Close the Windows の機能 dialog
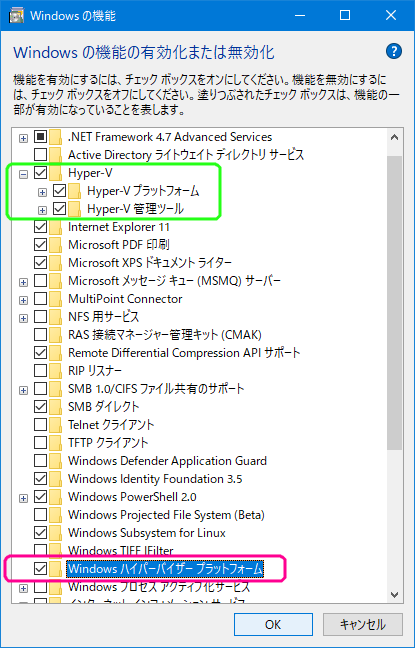The height and width of the screenshot is (648, 415). (x=391, y=16)
